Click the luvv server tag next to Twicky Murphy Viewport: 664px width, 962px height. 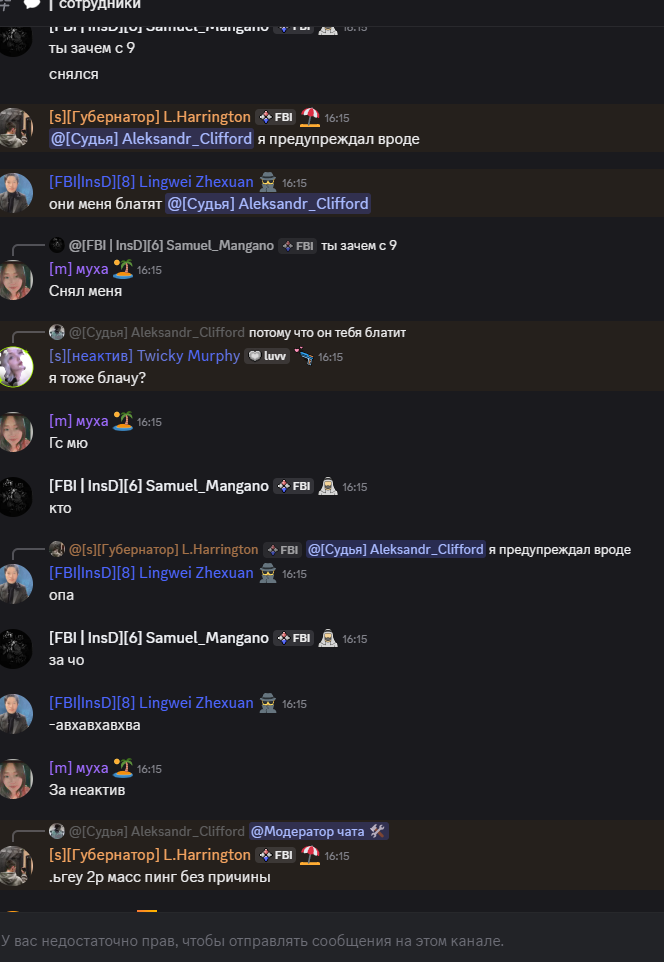click(268, 356)
